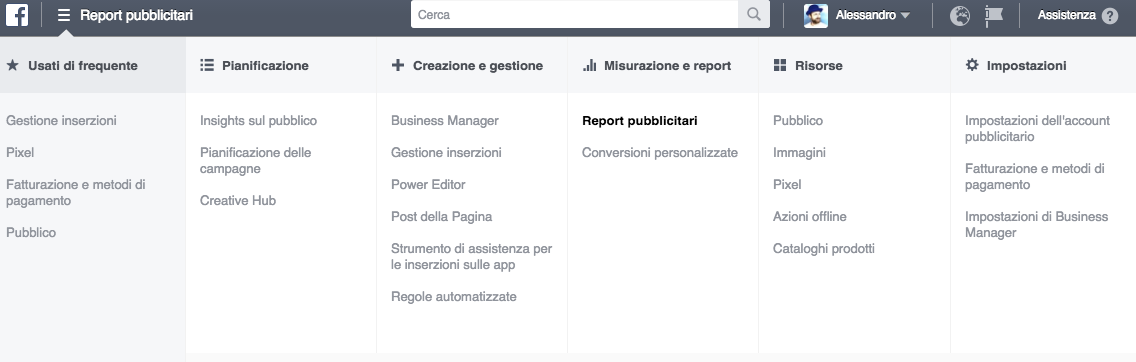
Task: Select the Pianificazione heading
Action: (265, 66)
